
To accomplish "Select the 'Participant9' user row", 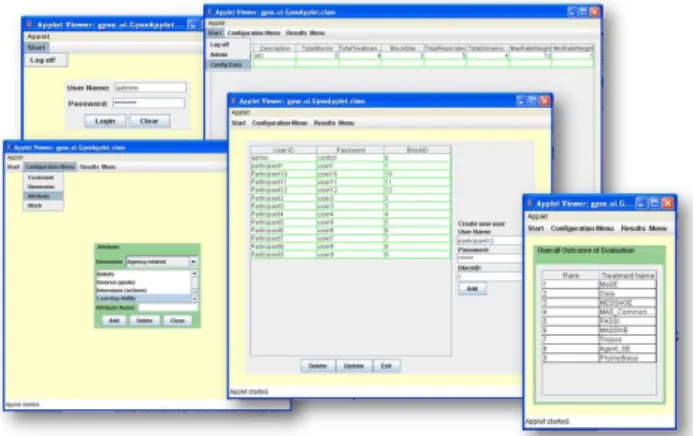I will point(351,255).
